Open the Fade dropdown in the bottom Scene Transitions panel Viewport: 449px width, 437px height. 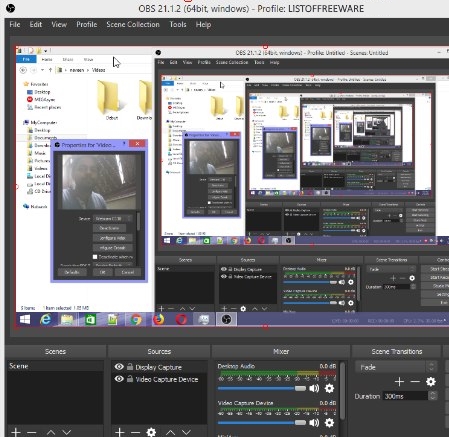pos(395,367)
